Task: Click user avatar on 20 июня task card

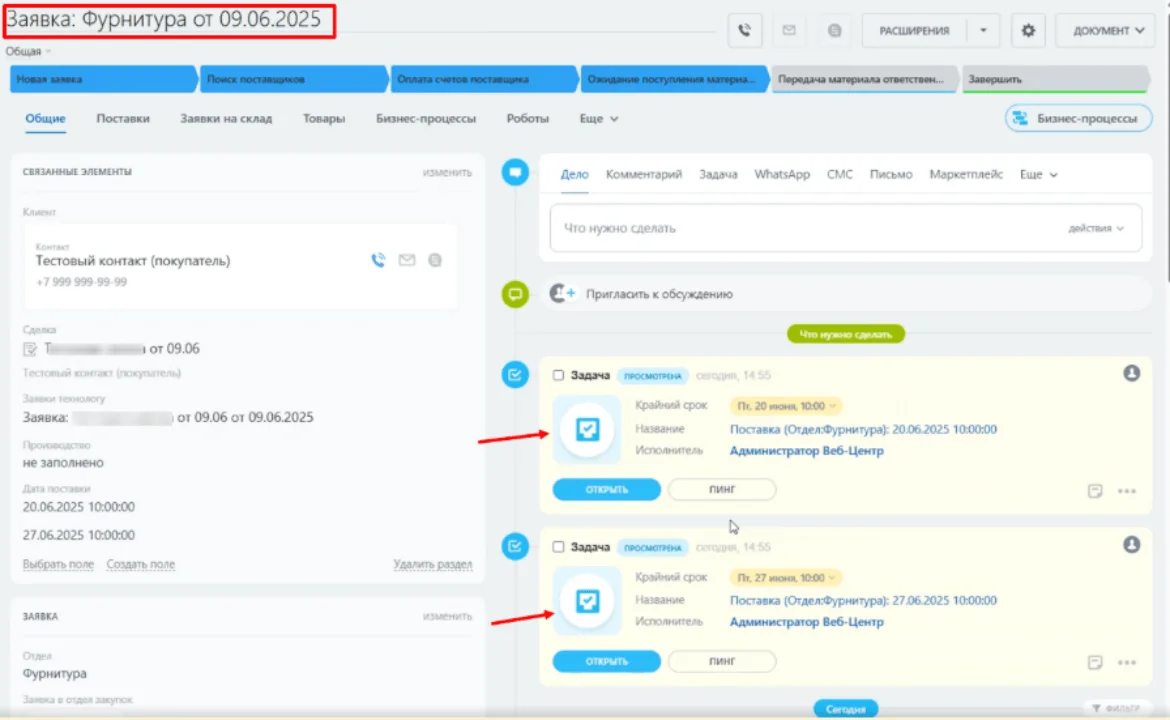Action: (x=1131, y=373)
